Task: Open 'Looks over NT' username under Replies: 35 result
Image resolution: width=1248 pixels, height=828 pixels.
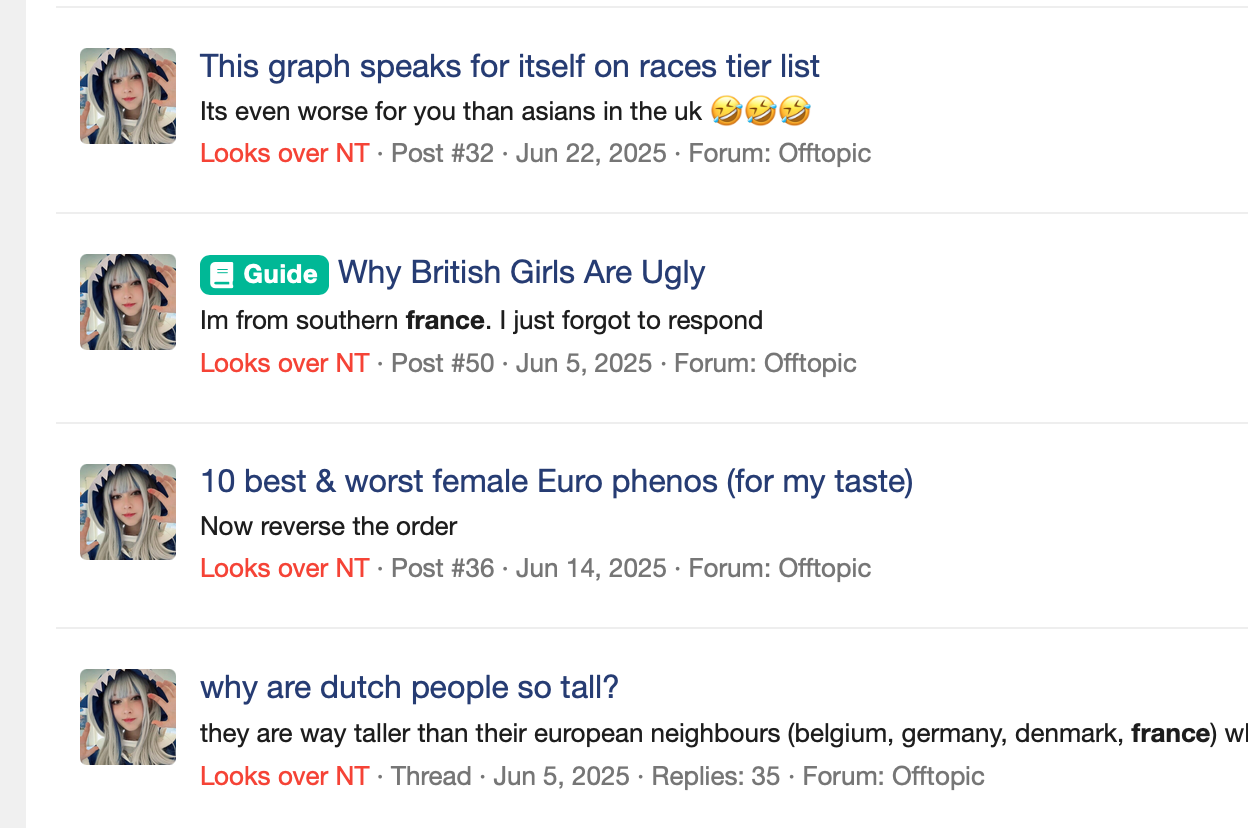Action: click(x=285, y=777)
